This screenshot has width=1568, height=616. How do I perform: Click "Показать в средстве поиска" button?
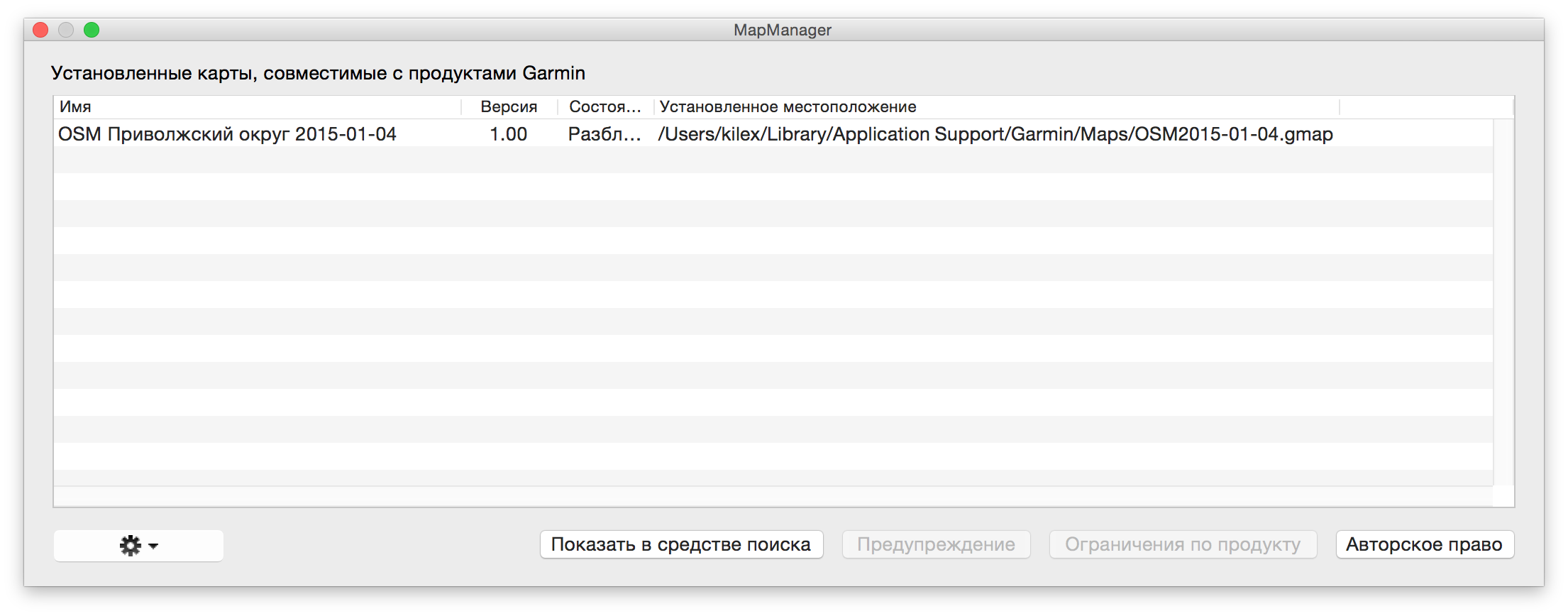[681, 544]
